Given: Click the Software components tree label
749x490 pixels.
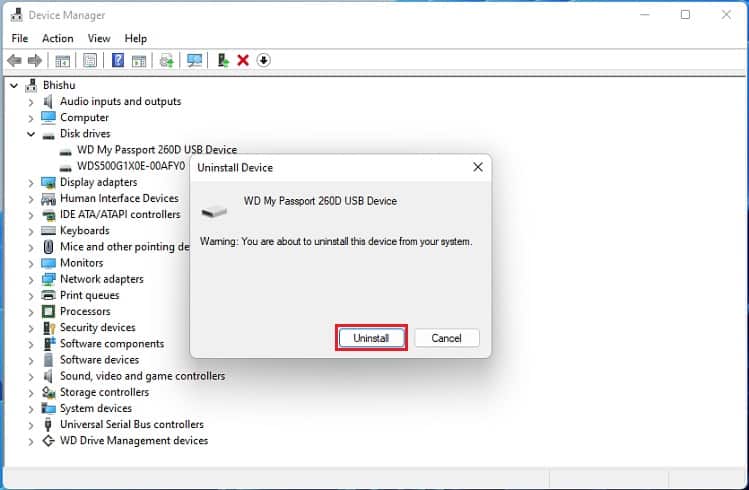Looking at the screenshot, I should click(112, 343).
